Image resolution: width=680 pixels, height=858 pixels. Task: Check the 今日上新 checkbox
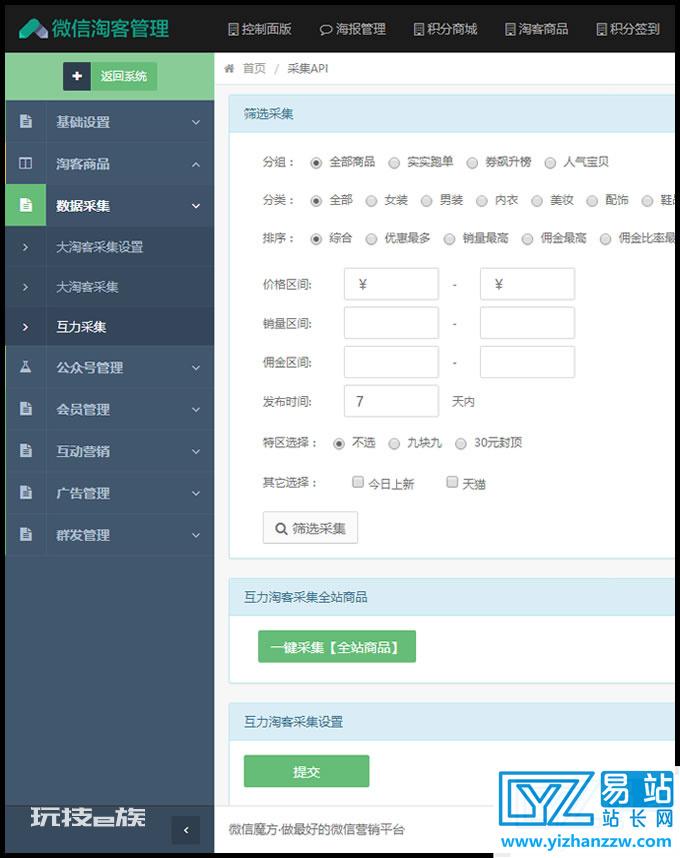[x=358, y=482]
